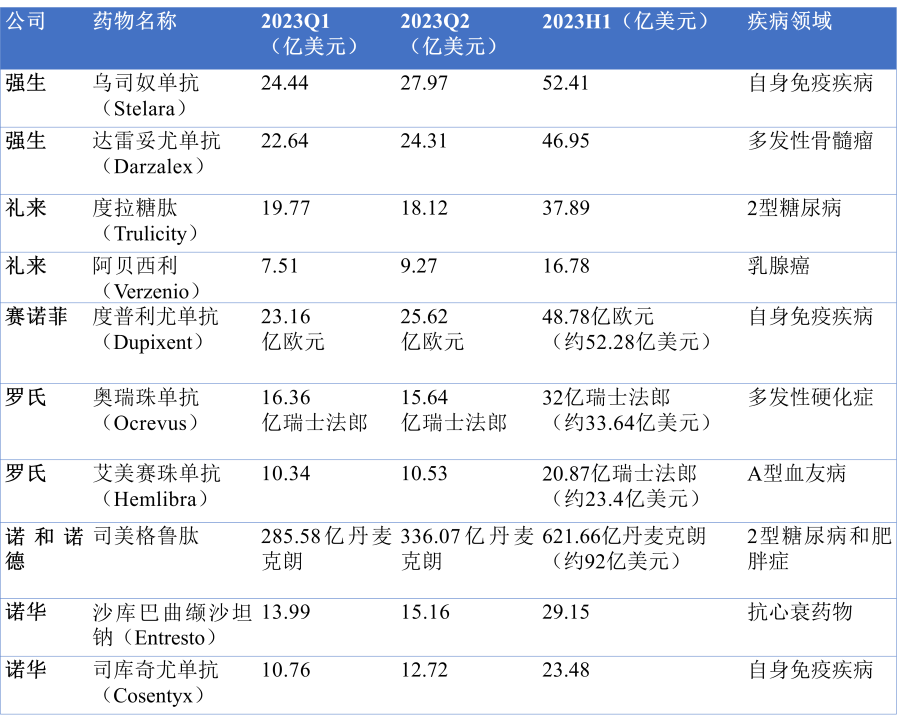The image size is (897, 720).
Task: Select the 乌司奴单抗（Stelara） drug name cell
Action: [x=146, y=96]
